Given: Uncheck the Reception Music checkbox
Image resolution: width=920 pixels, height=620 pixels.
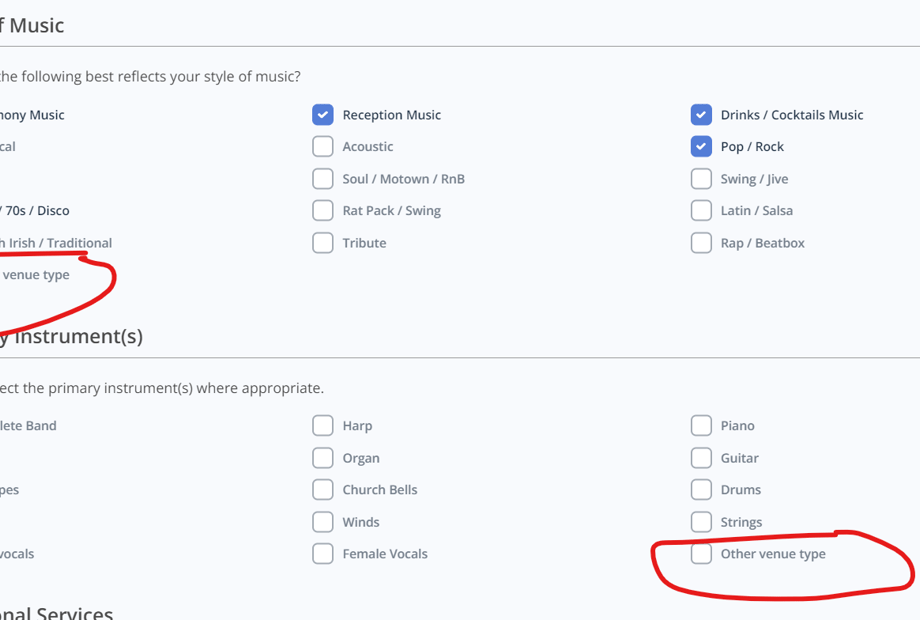Looking at the screenshot, I should coord(322,115).
